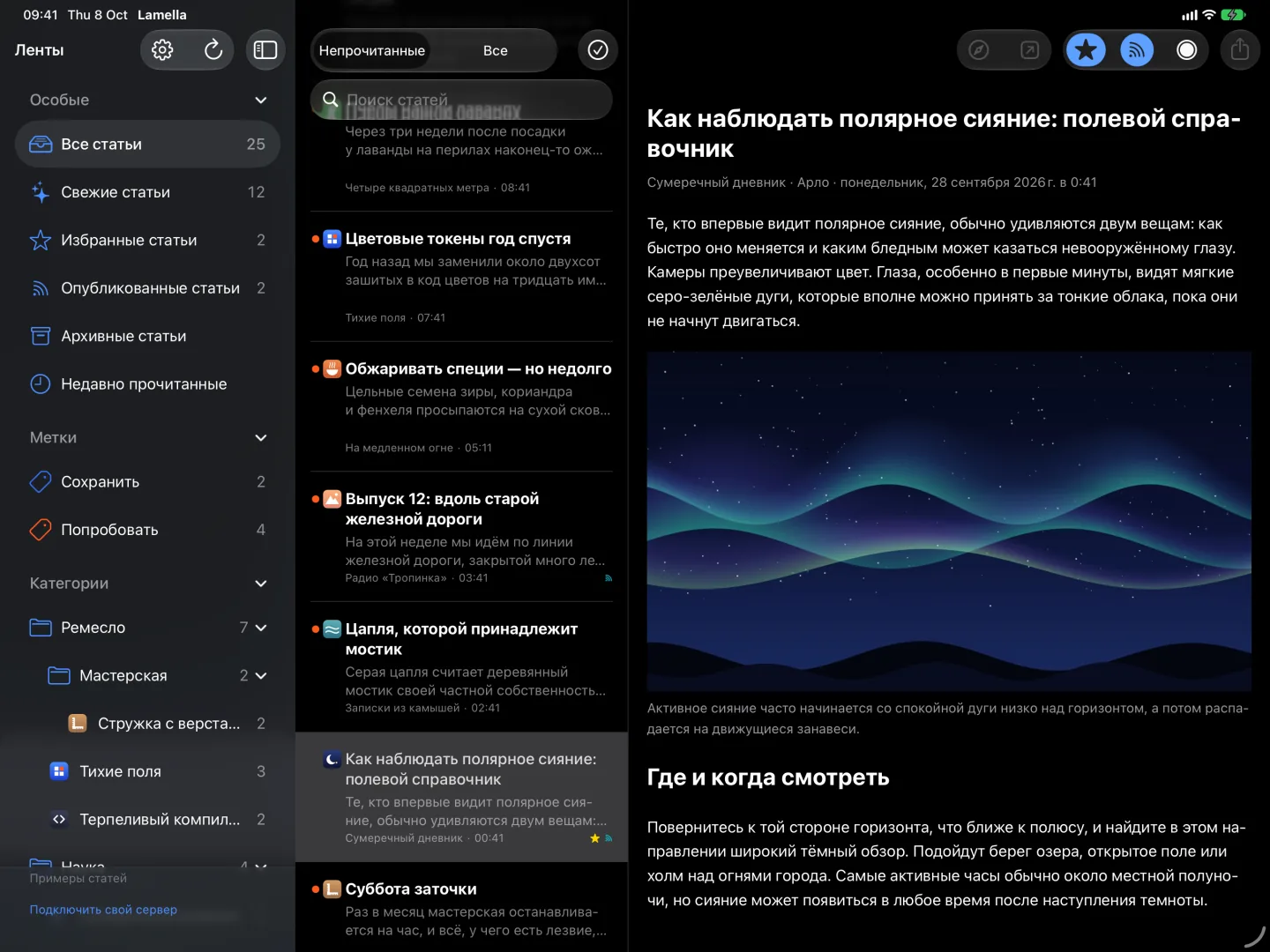Switch to Все tab
This screenshot has height=952, width=1270.
(496, 50)
